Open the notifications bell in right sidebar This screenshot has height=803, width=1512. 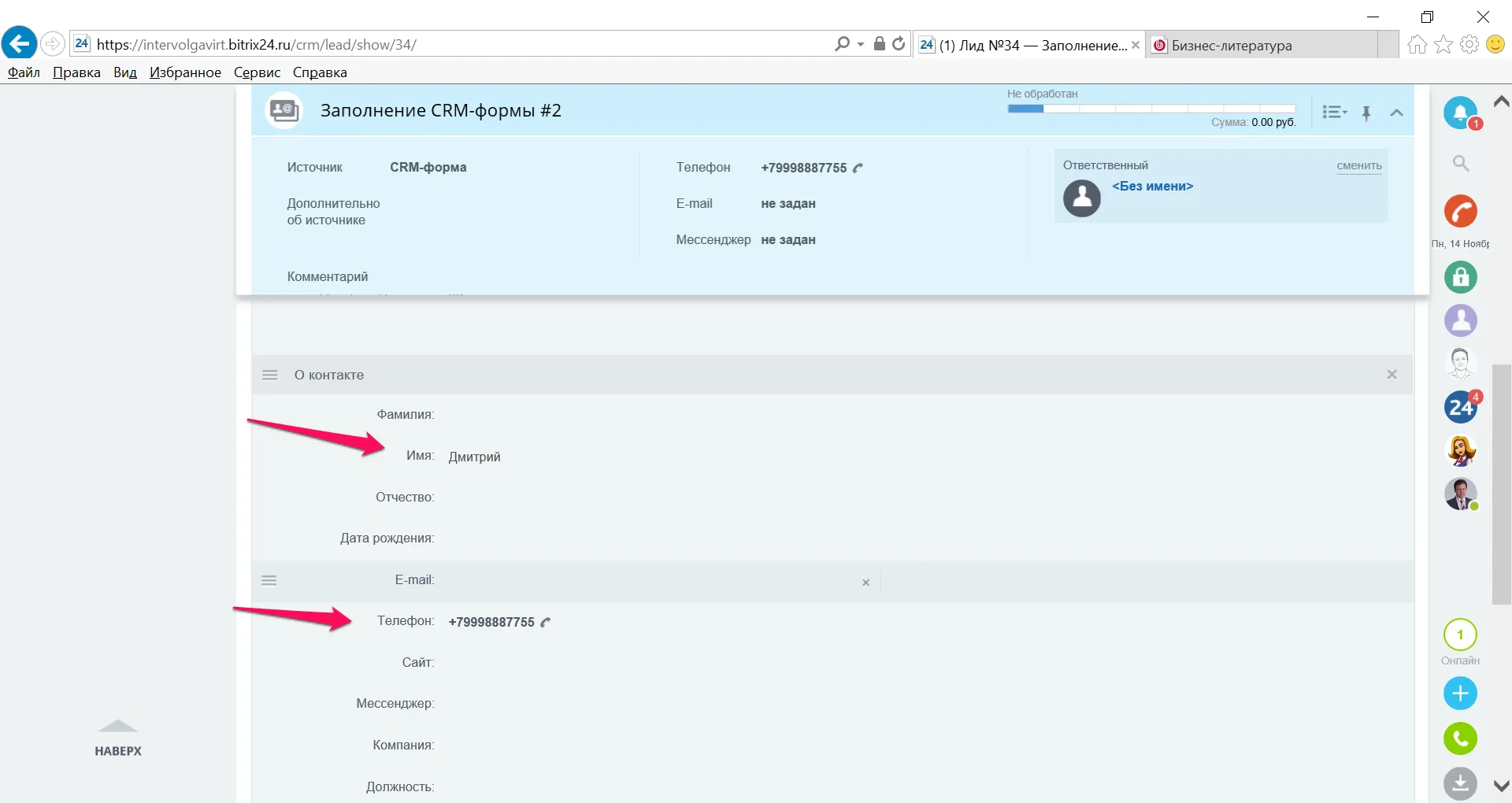[x=1459, y=113]
